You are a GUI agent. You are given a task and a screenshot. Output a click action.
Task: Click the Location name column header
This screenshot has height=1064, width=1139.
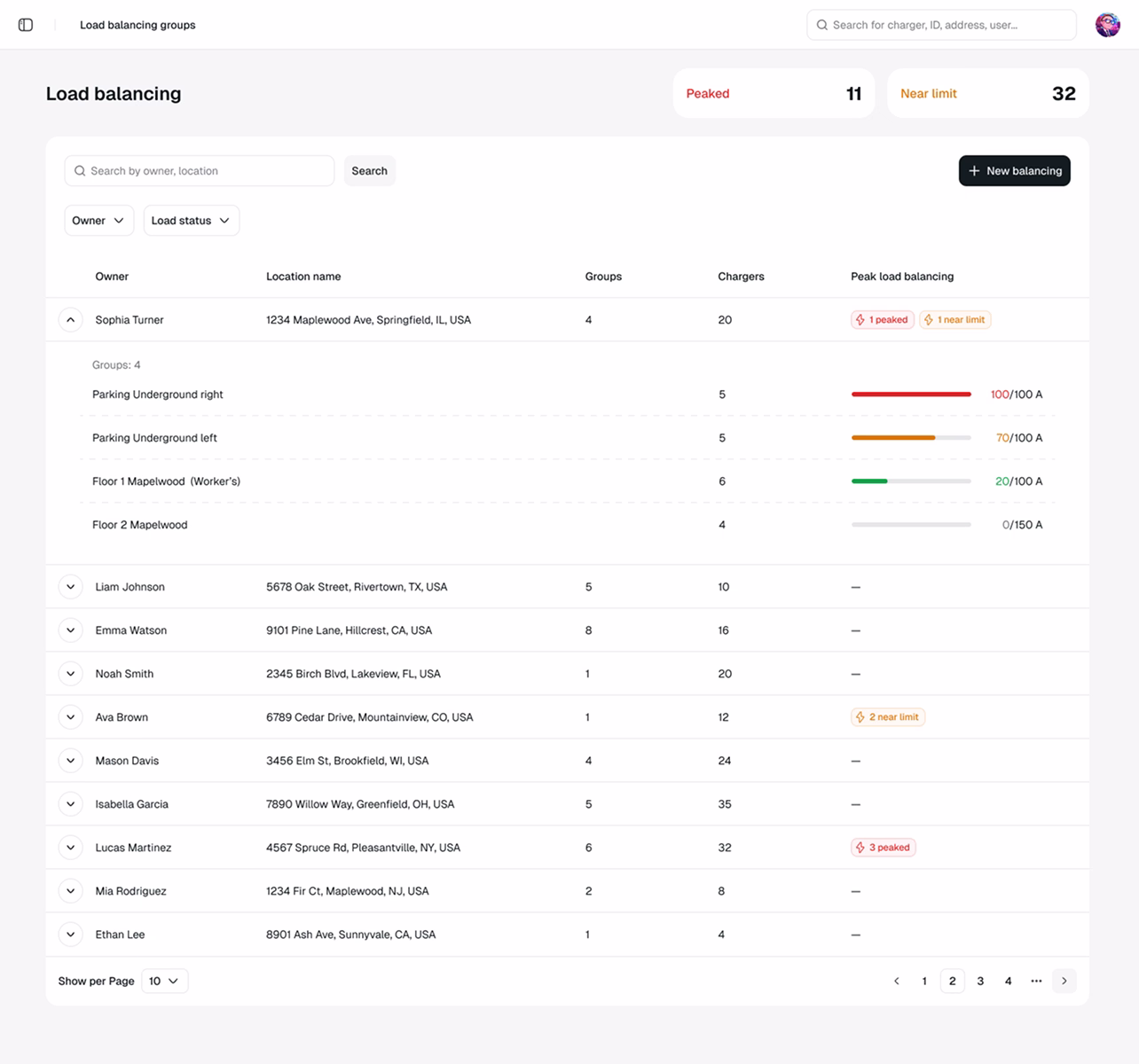303,277
